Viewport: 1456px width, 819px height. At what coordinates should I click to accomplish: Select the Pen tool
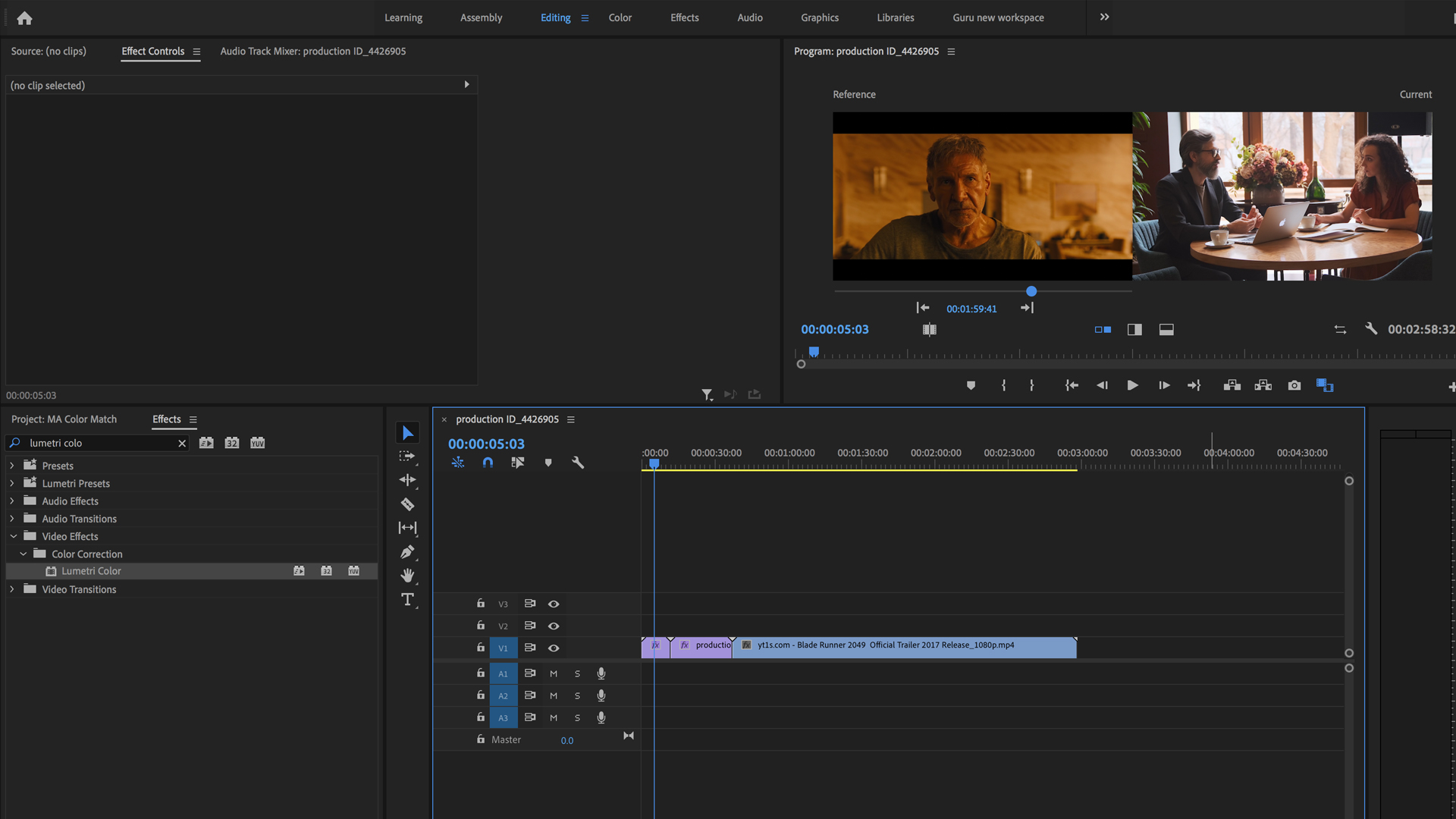(407, 552)
